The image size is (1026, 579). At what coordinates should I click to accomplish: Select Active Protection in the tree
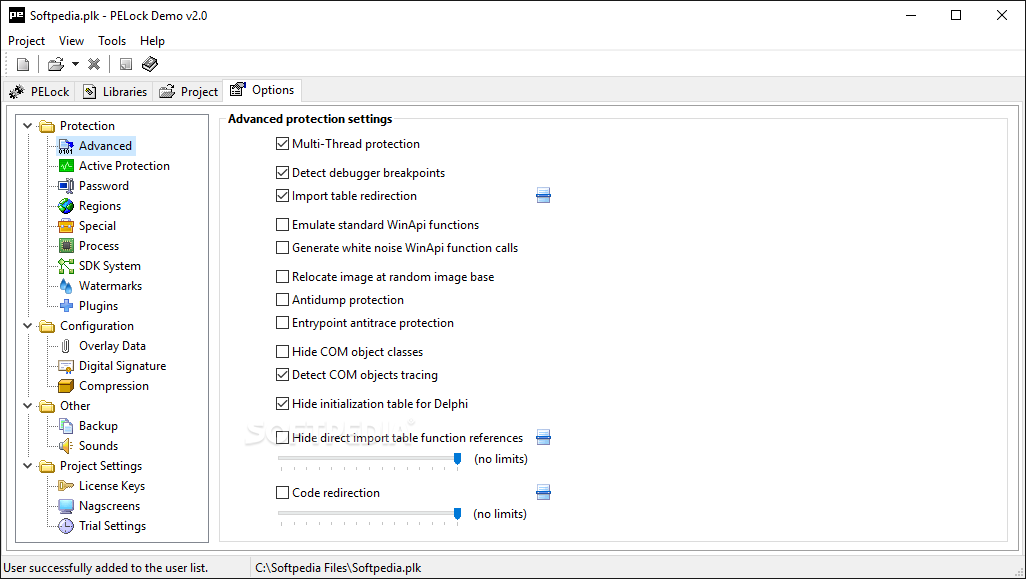[124, 166]
